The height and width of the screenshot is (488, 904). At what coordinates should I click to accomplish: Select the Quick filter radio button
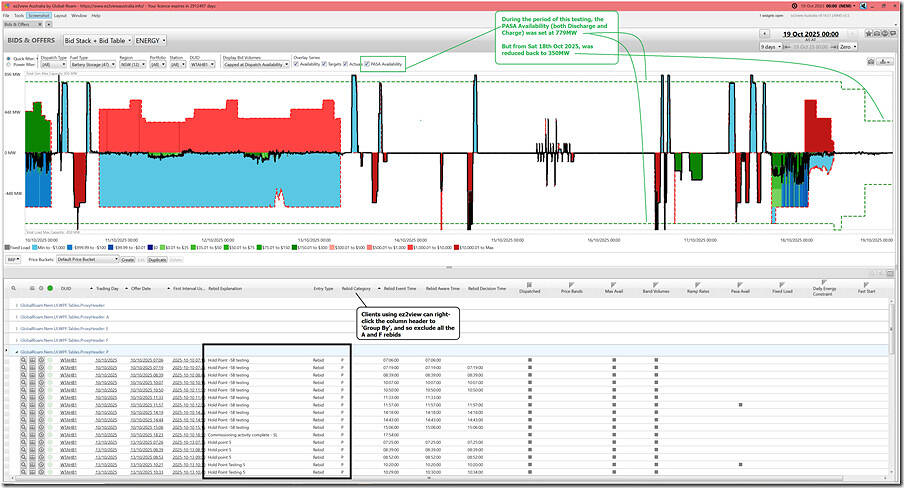pos(8,59)
